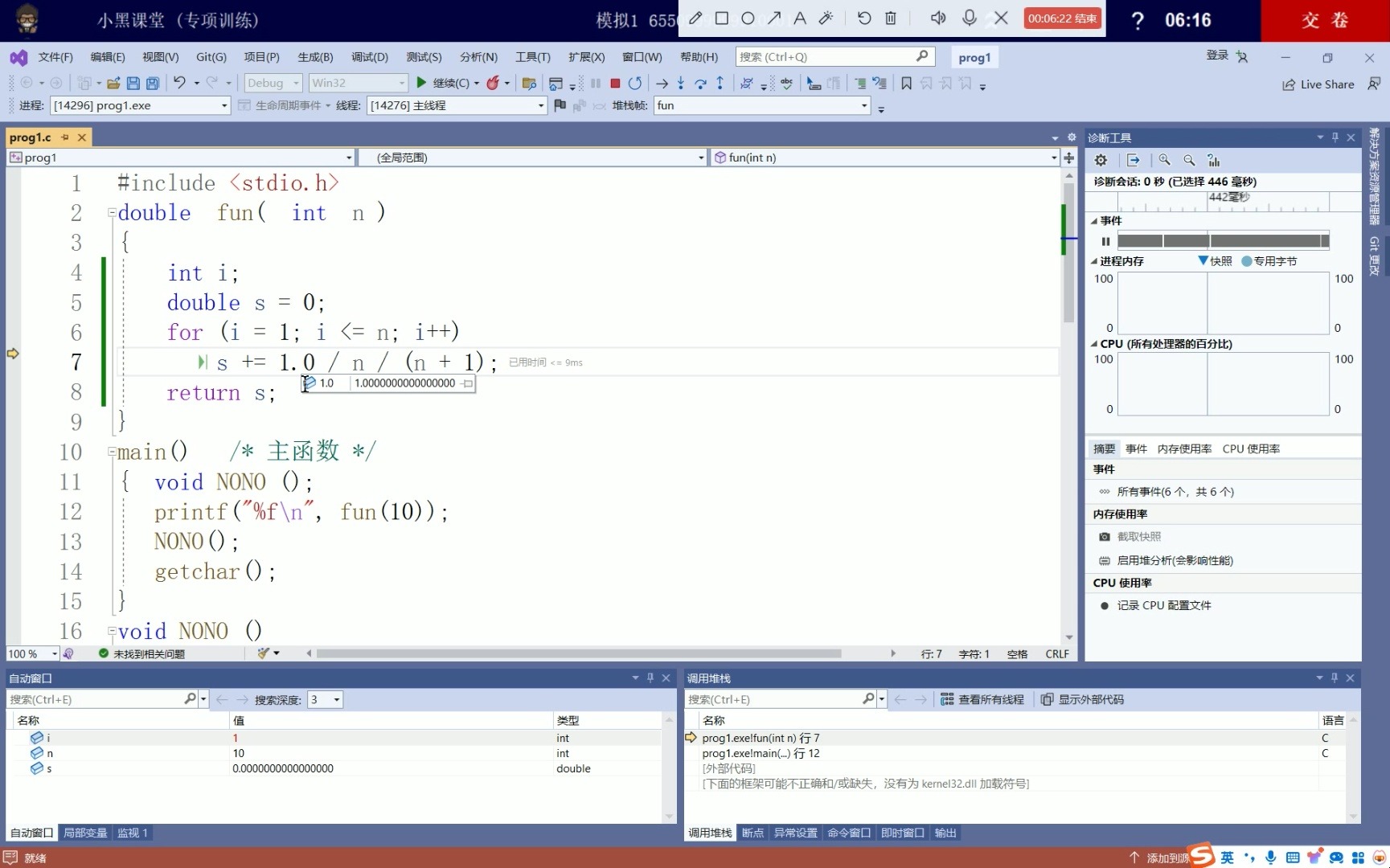Collapse the Process Memory graph section
The height and width of the screenshot is (868, 1390).
coord(1094,261)
